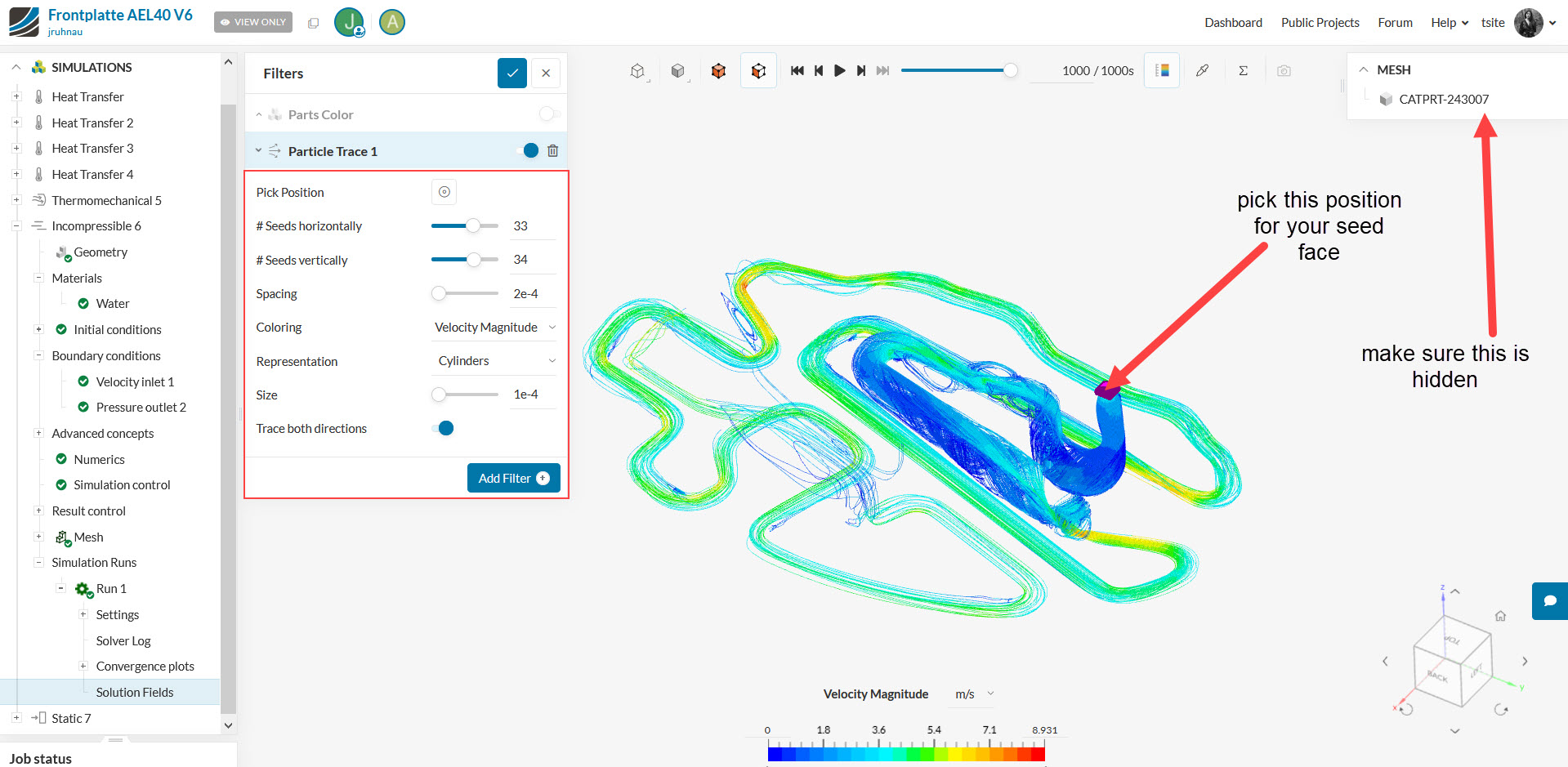Viewport: 1568px width, 767px height.
Task: Open the Representation dropdown
Action: [494, 361]
